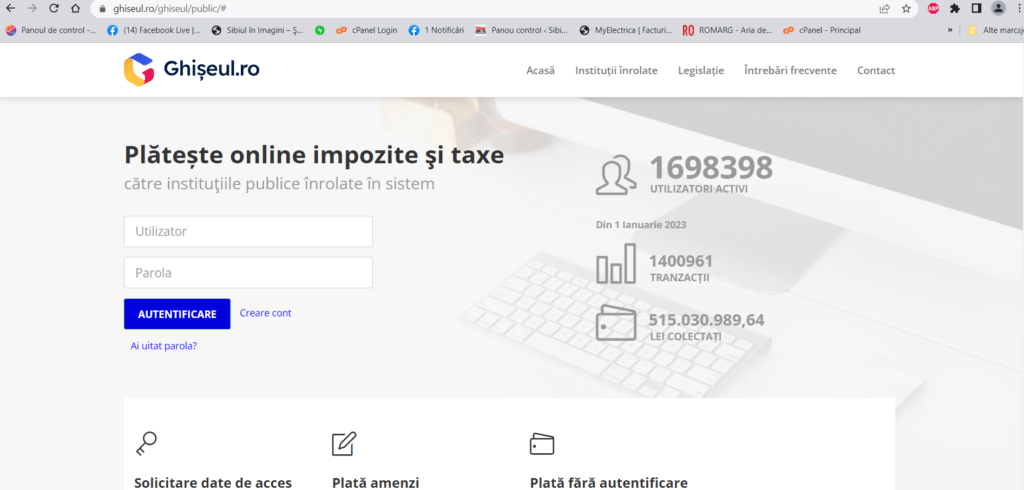Open the browser three-dot menu
Screen dimensions: 1024x490
coord(1019,8)
